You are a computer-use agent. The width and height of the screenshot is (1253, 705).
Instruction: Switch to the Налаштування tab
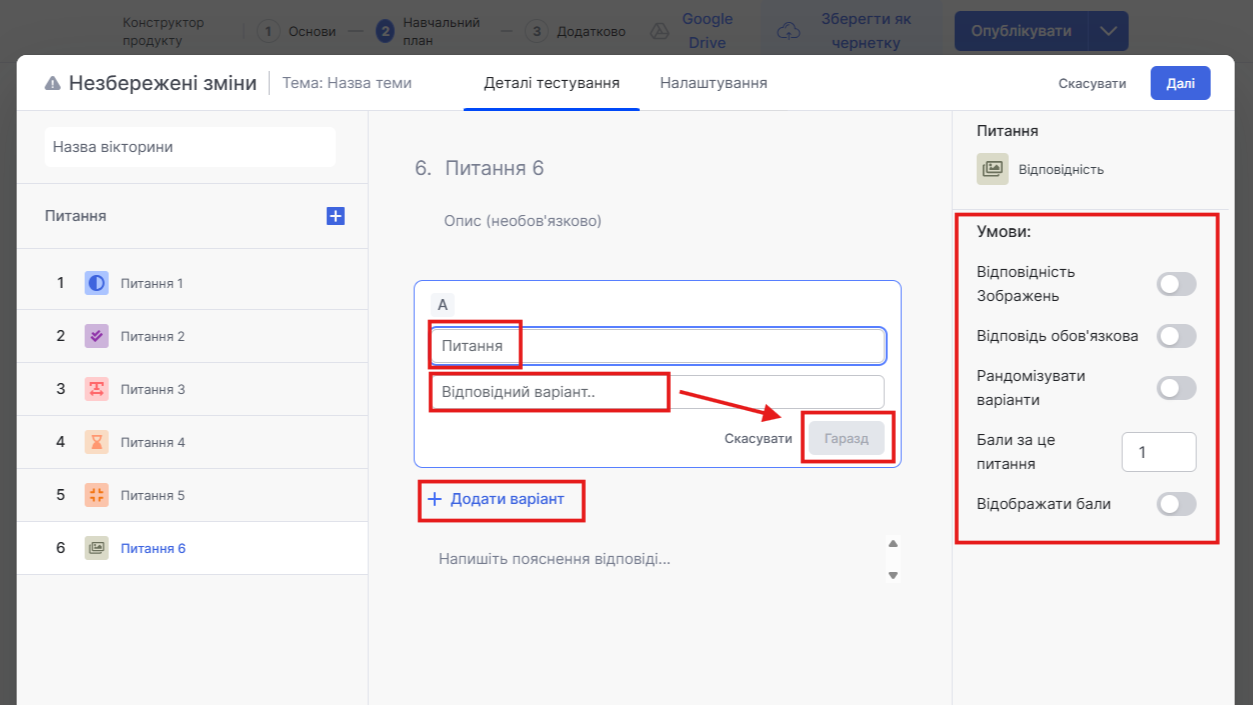(713, 83)
